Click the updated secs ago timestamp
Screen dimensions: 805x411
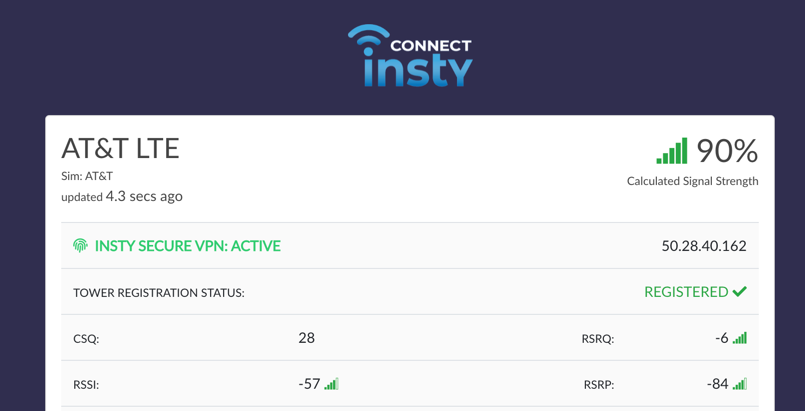click(x=122, y=196)
